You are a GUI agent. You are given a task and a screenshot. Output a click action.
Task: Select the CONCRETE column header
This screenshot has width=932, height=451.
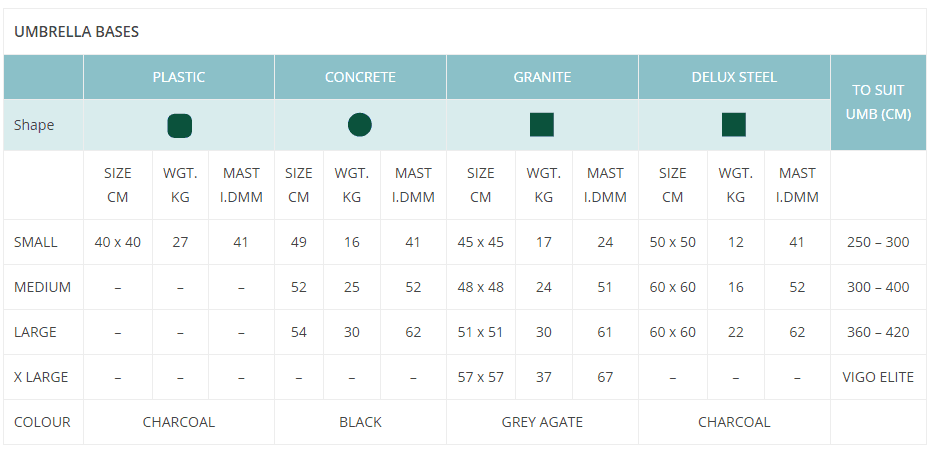click(x=360, y=77)
